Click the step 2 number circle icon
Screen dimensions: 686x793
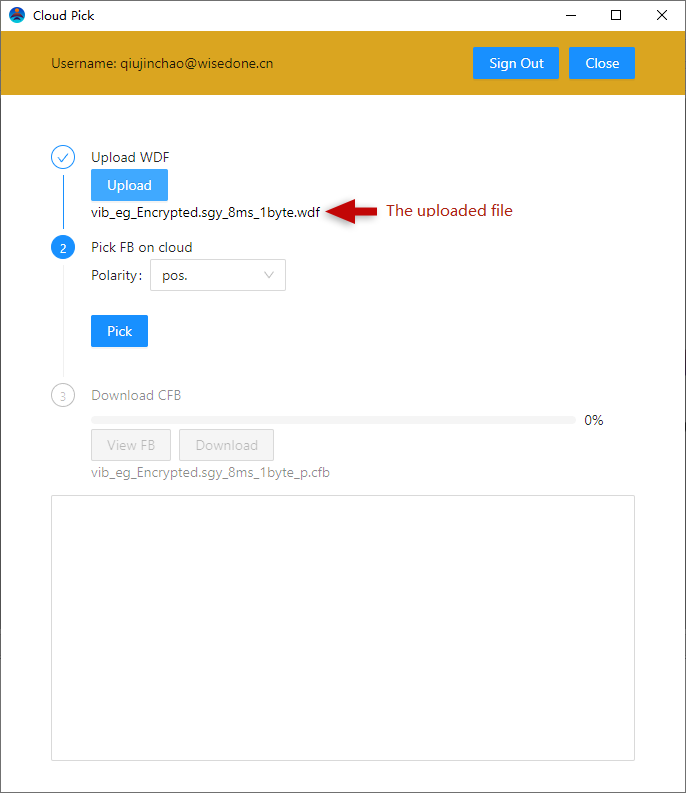(63, 248)
